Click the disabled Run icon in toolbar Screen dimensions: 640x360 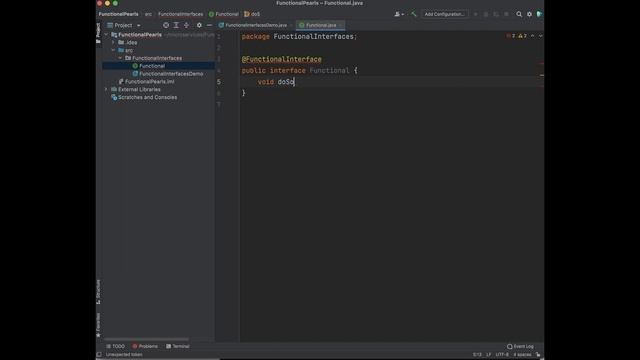pyautogui.click(x=476, y=14)
